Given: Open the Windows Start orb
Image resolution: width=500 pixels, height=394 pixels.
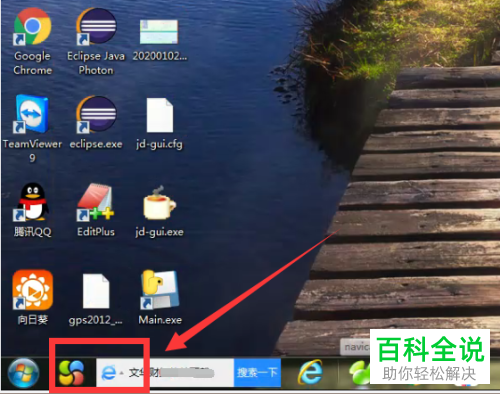Looking at the screenshot, I should click(23, 373).
